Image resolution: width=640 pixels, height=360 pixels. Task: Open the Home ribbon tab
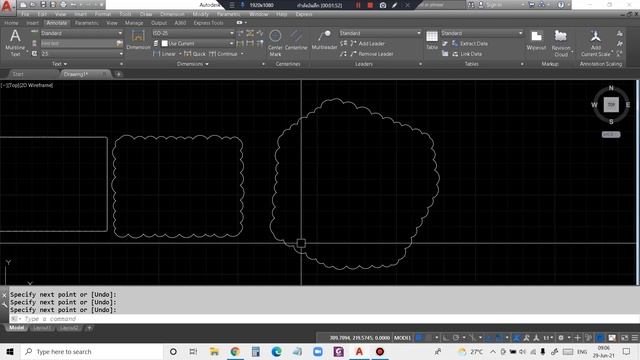(x=11, y=23)
